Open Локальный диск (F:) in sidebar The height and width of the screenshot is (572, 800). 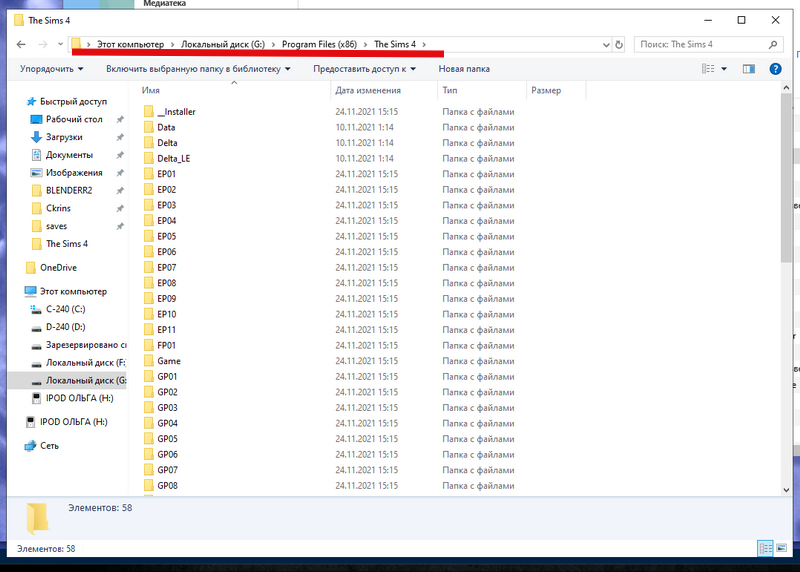tap(85, 363)
